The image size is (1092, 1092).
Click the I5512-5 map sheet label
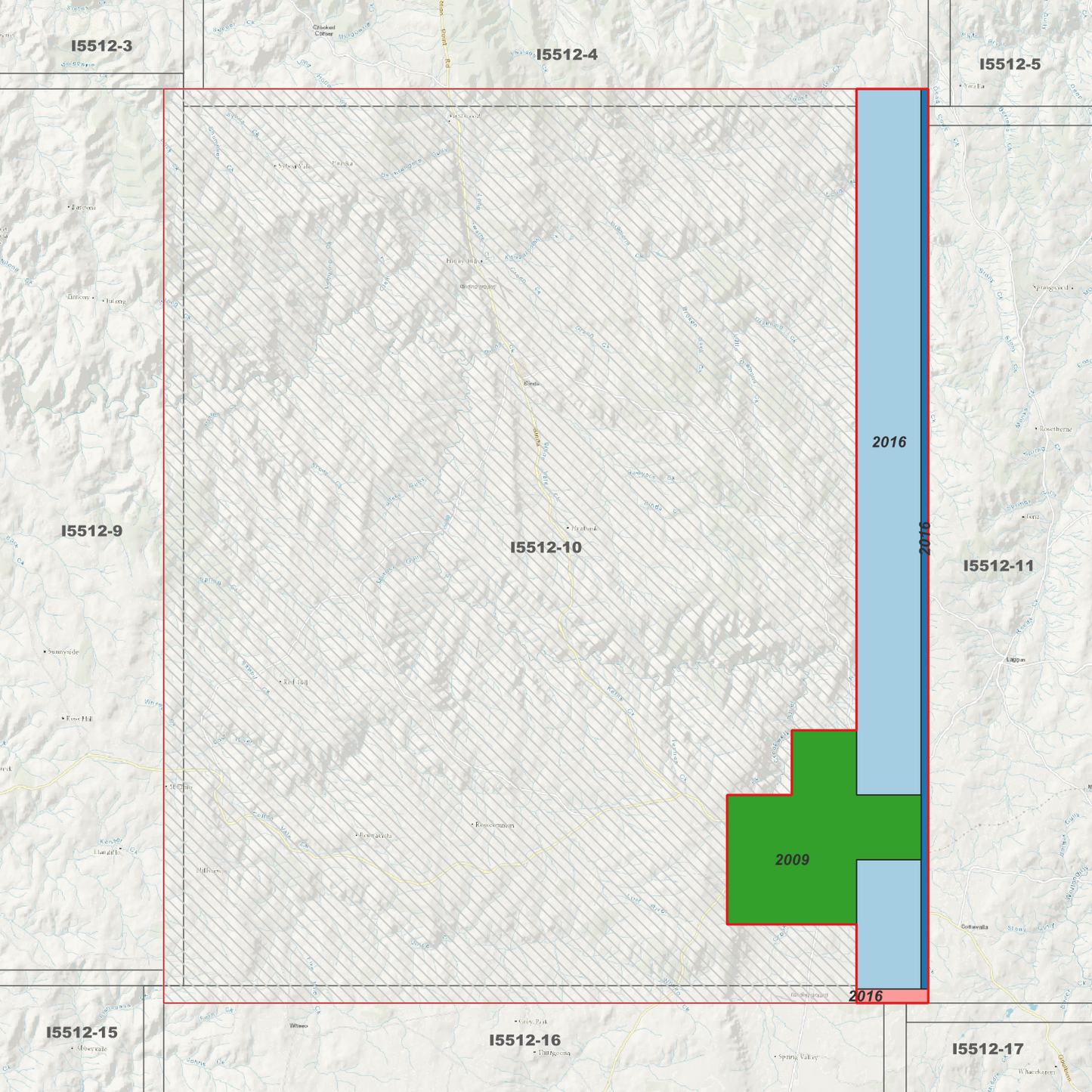click(1010, 64)
